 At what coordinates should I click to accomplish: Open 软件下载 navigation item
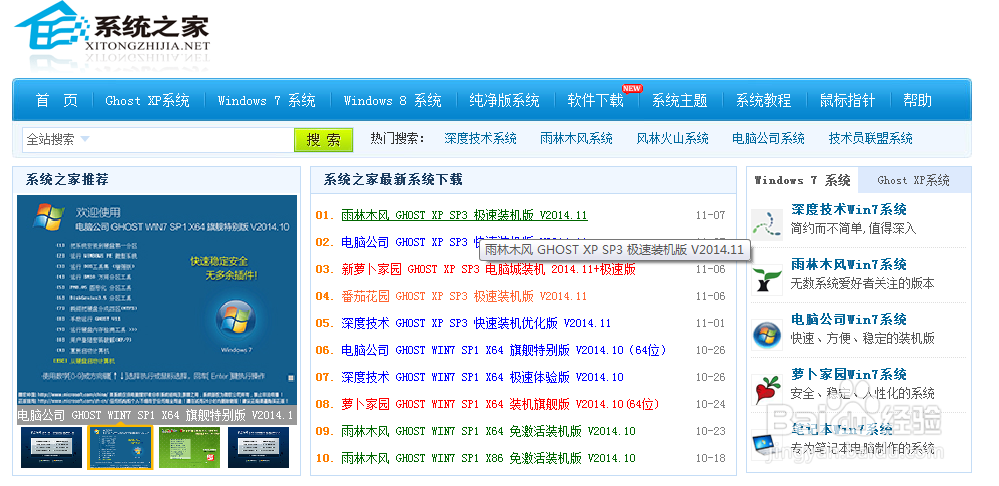pyautogui.click(x=596, y=101)
